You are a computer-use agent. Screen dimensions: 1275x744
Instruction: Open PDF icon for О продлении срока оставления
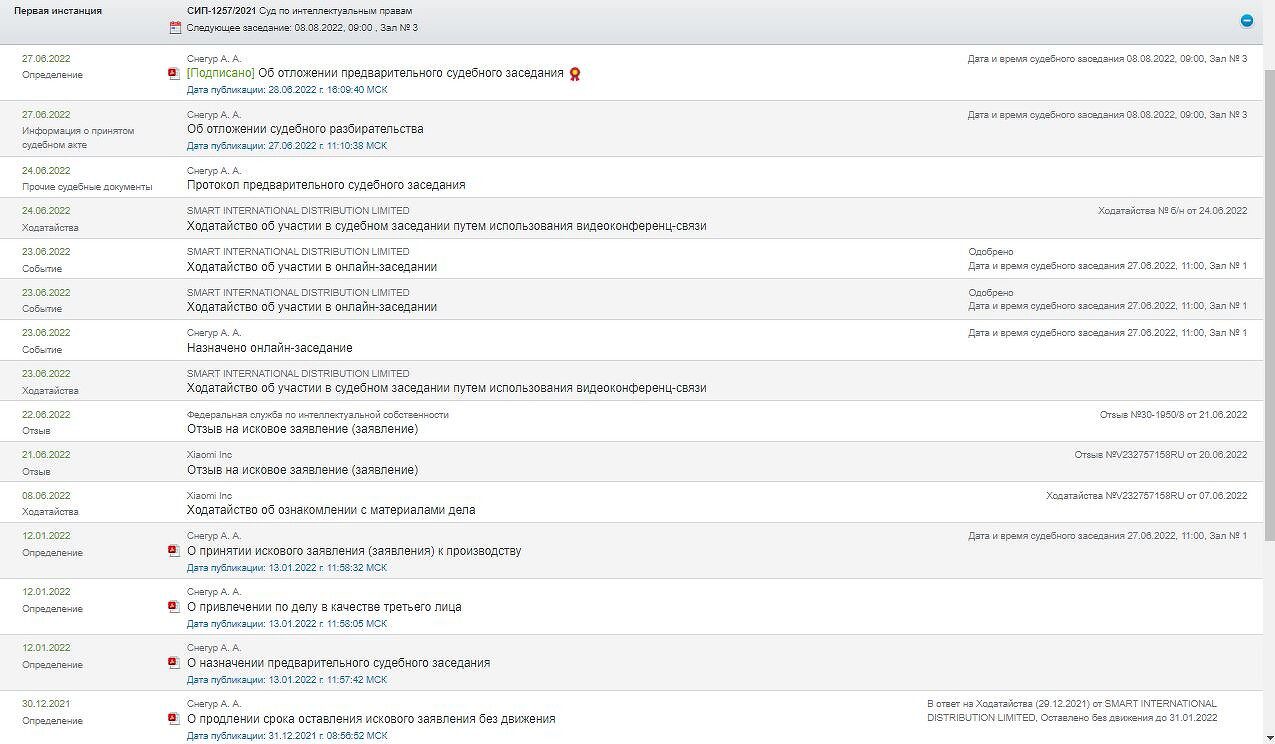[x=173, y=719]
